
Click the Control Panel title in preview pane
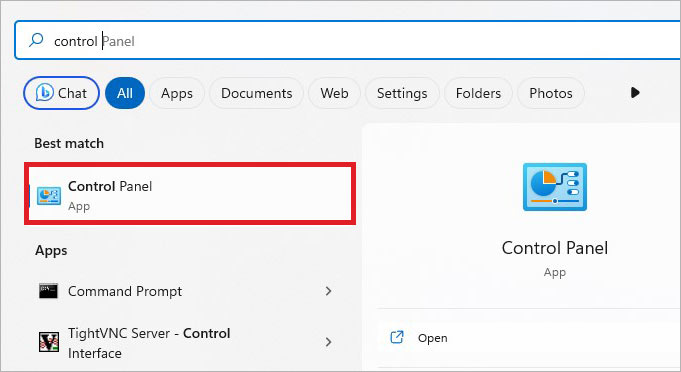pos(555,248)
